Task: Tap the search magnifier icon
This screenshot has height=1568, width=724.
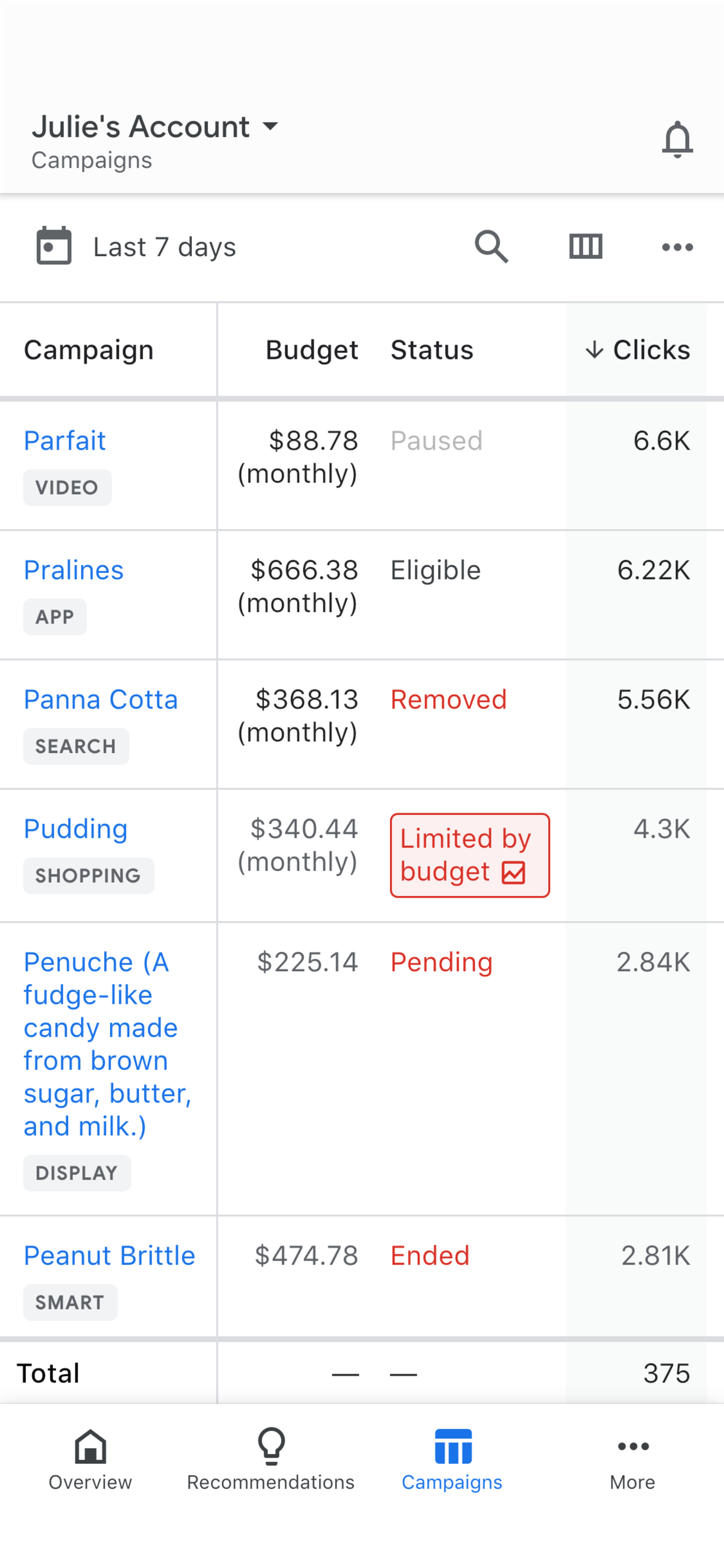Action: click(x=491, y=247)
